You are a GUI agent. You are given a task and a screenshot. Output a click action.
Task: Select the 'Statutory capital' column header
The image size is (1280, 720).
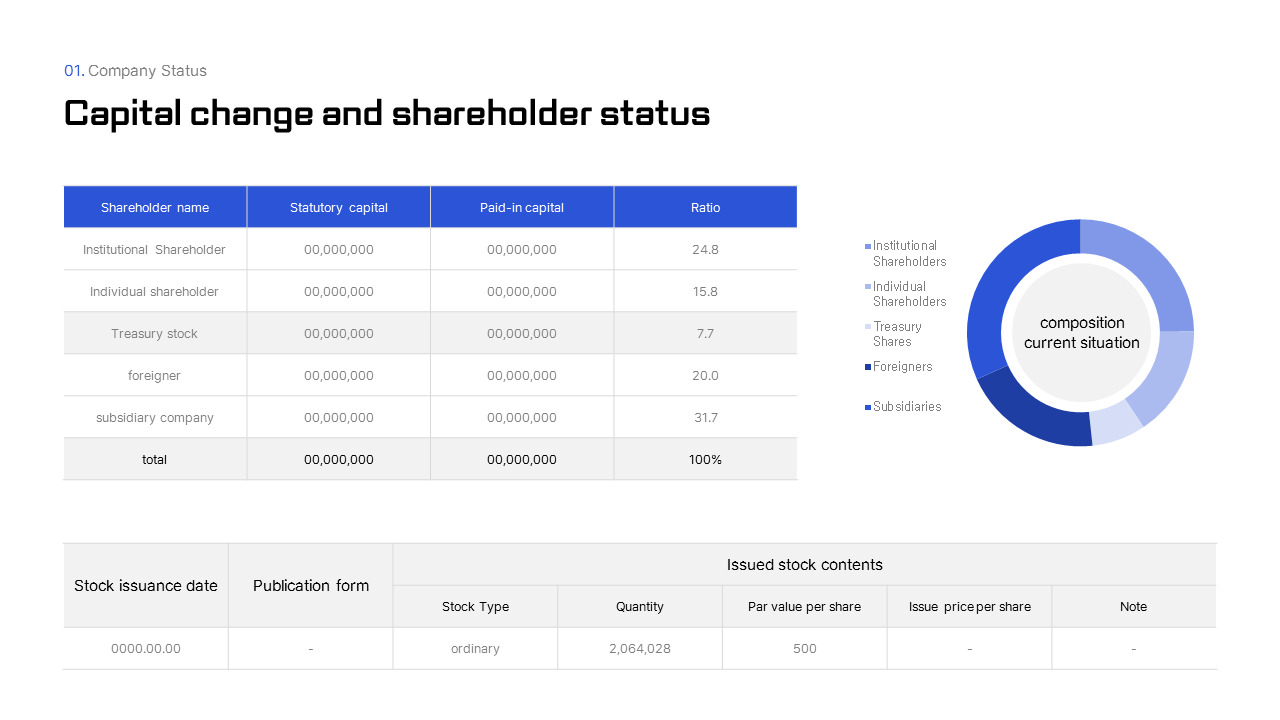pos(339,207)
